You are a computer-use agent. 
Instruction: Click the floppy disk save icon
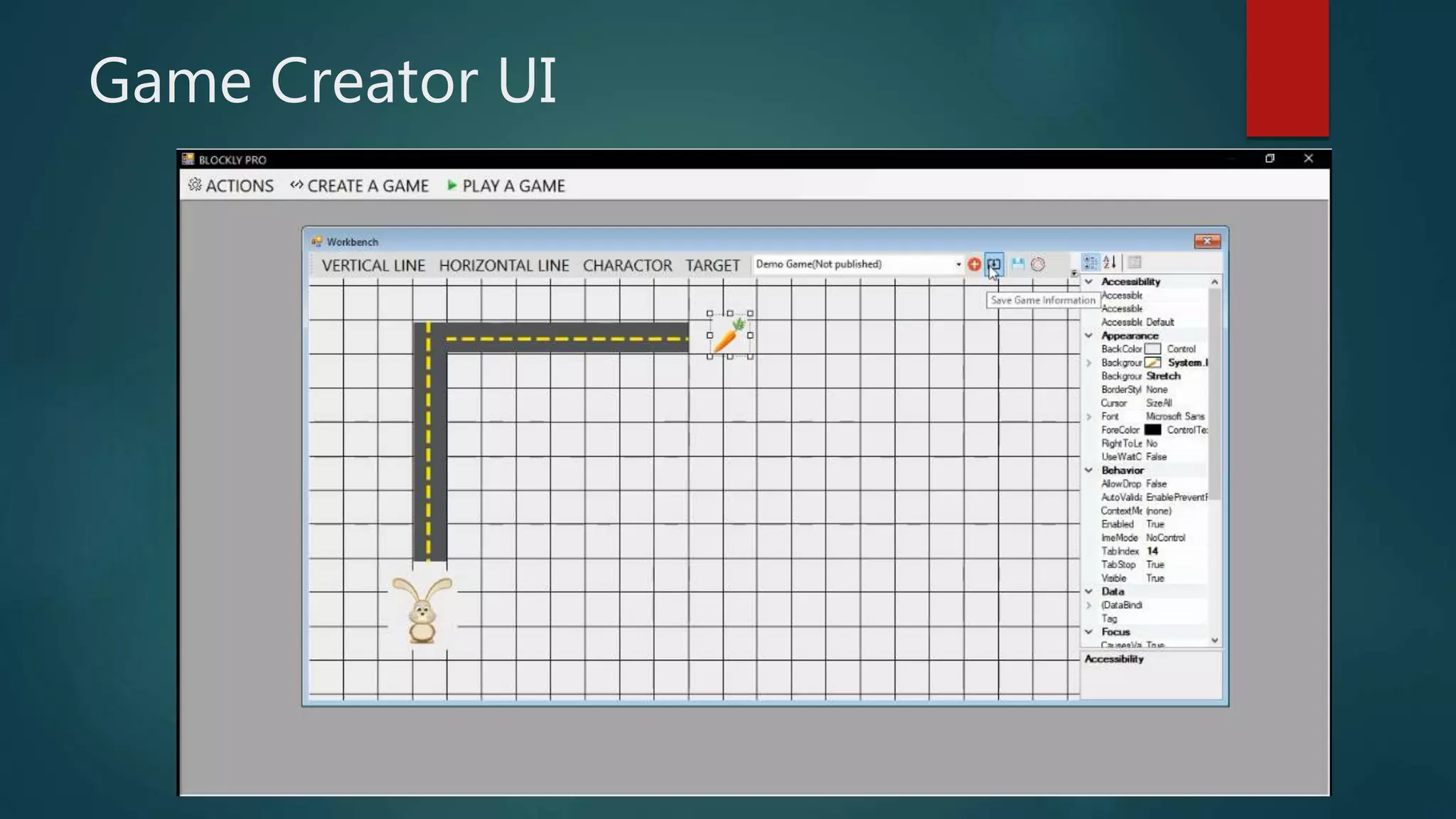coord(1018,264)
